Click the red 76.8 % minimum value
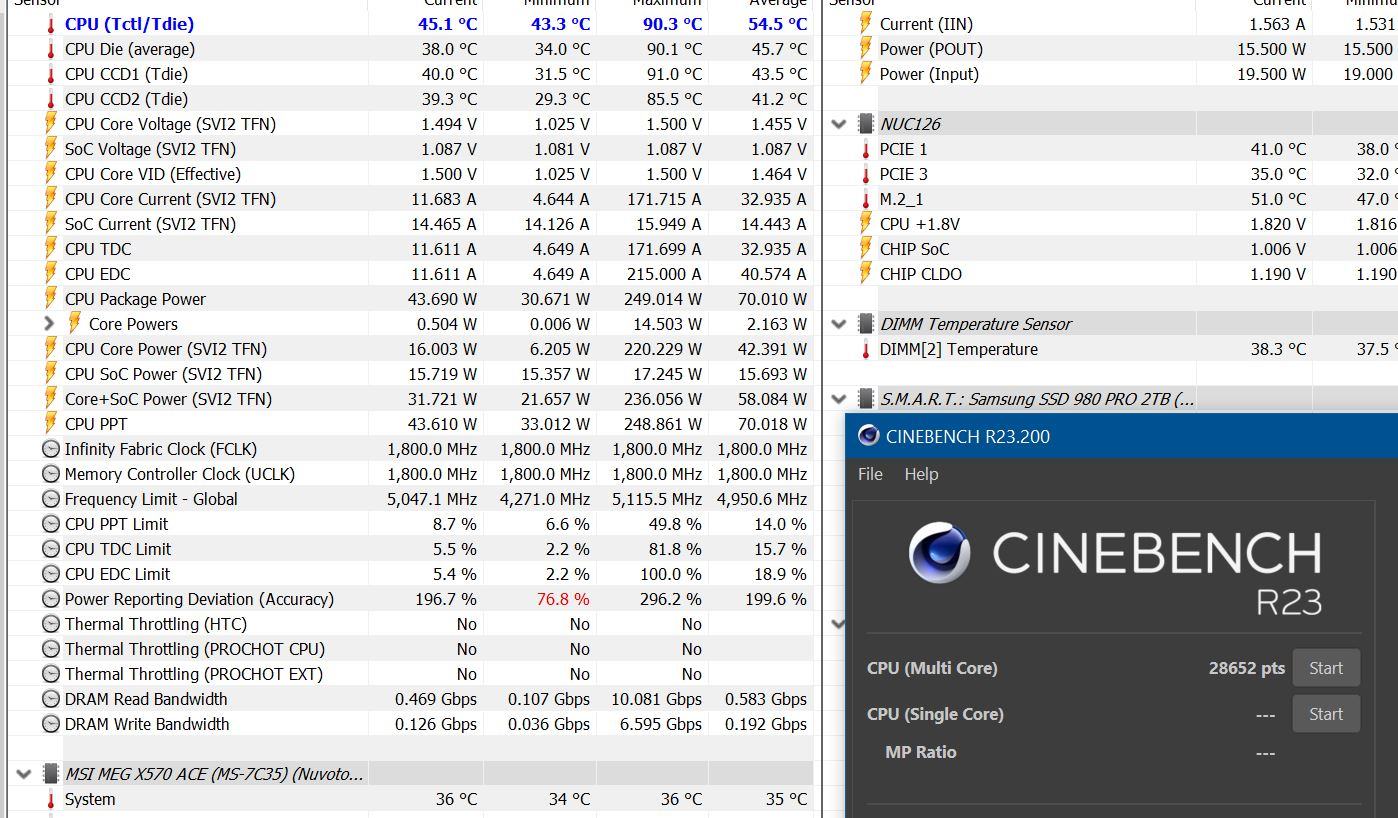 (563, 599)
